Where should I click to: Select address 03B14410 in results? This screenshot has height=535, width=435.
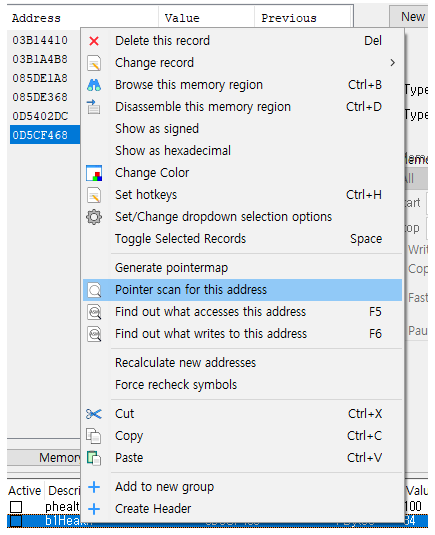pyautogui.click(x=40, y=40)
